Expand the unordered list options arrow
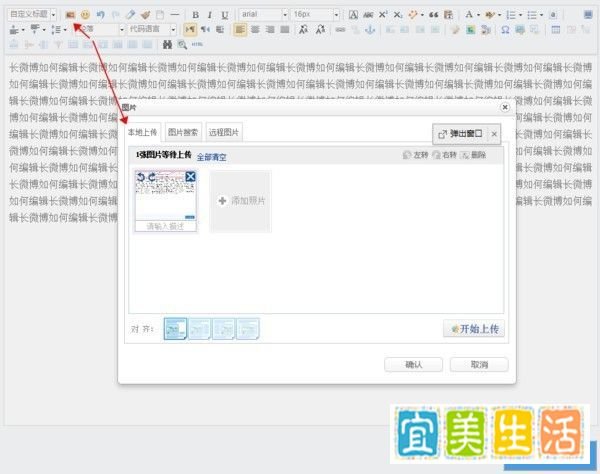The image size is (600, 474). pyautogui.click(x=541, y=15)
